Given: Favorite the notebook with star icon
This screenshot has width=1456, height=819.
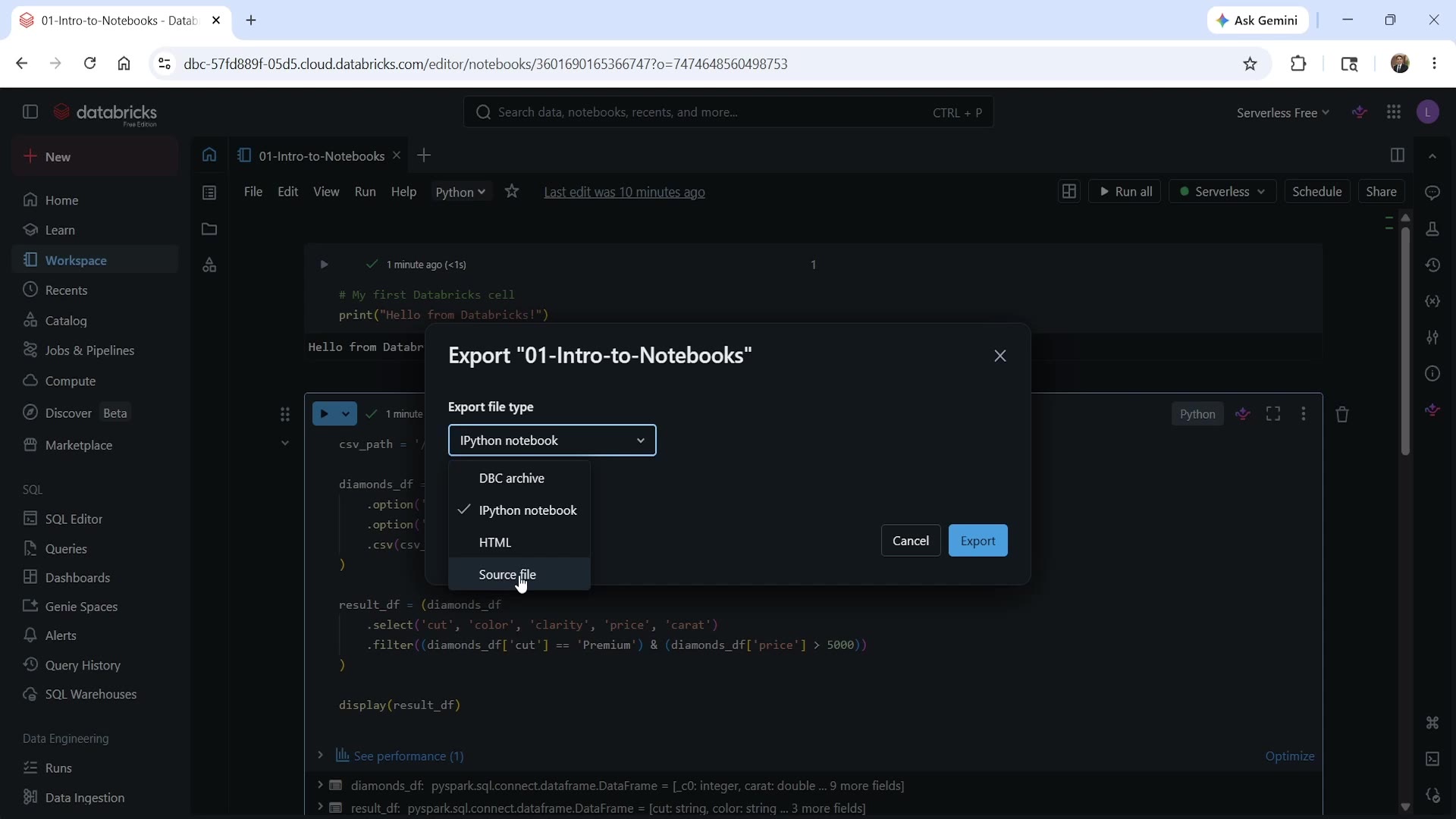Looking at the screenshot, I should (x=513, y=192).
